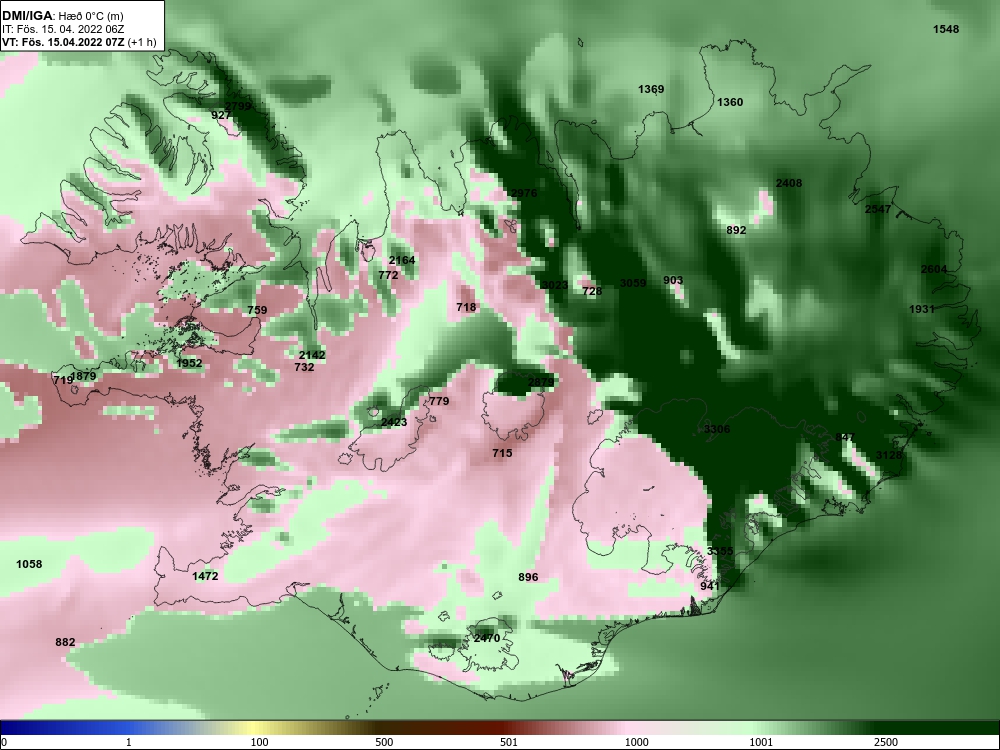Viewport: 1000px width, 750px height.
Task: Click the map value 732
Action: pyautogui.click(x=304, y=367)
